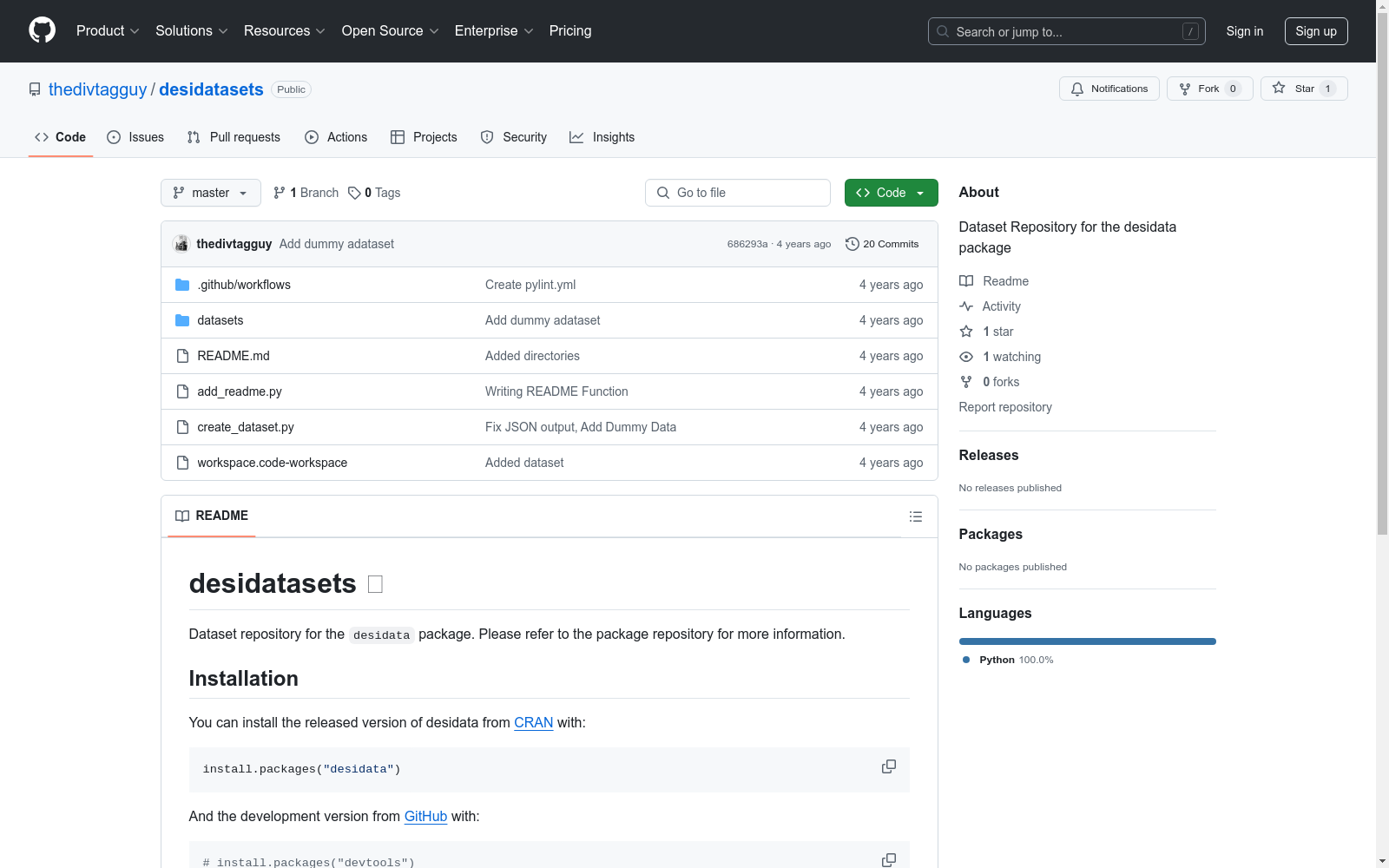Open the 'Add dummy adataset' latest commit message
This screenshot has width=1389, height=868.
click(x=337, y=244)
